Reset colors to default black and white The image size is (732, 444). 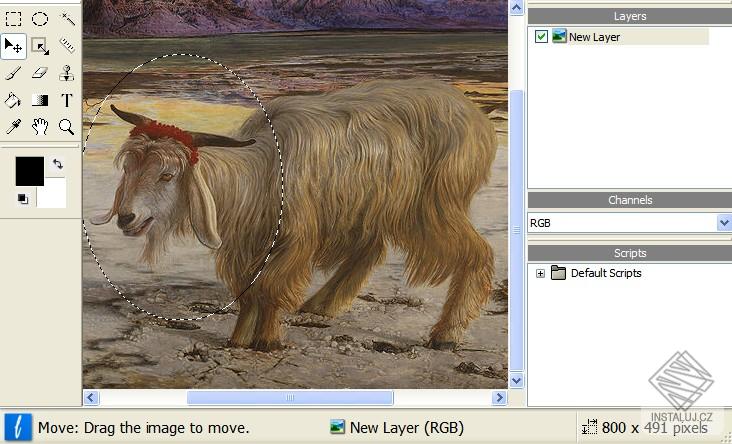(x=22, y=199)
